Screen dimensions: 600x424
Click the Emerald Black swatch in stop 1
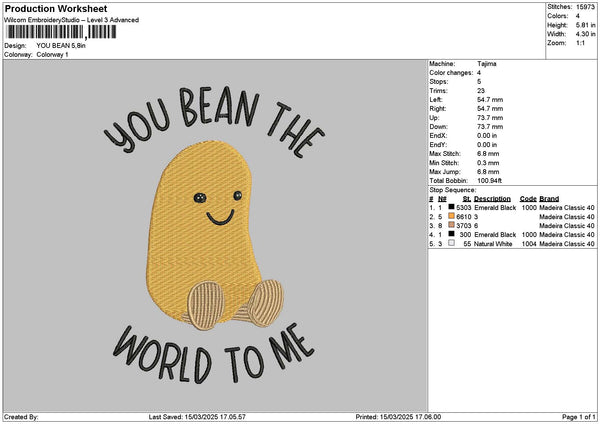click(x=452, y=207)
